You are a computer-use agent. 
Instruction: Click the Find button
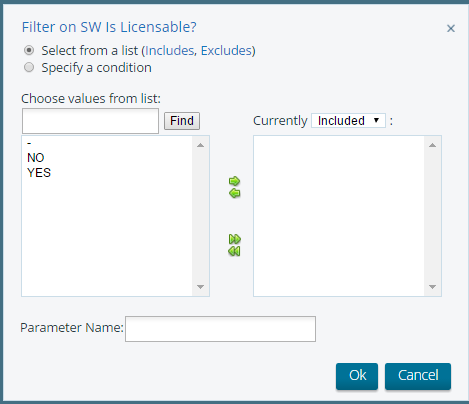pos(182,121)
